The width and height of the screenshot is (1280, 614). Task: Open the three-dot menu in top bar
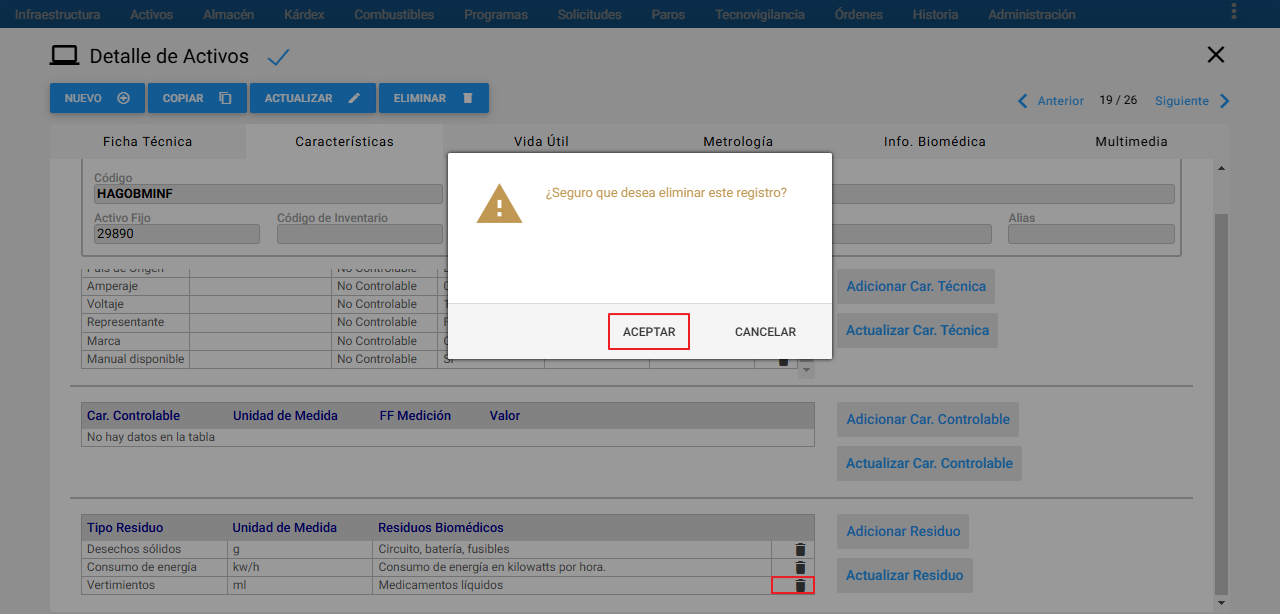click(x=1234, y=12)
